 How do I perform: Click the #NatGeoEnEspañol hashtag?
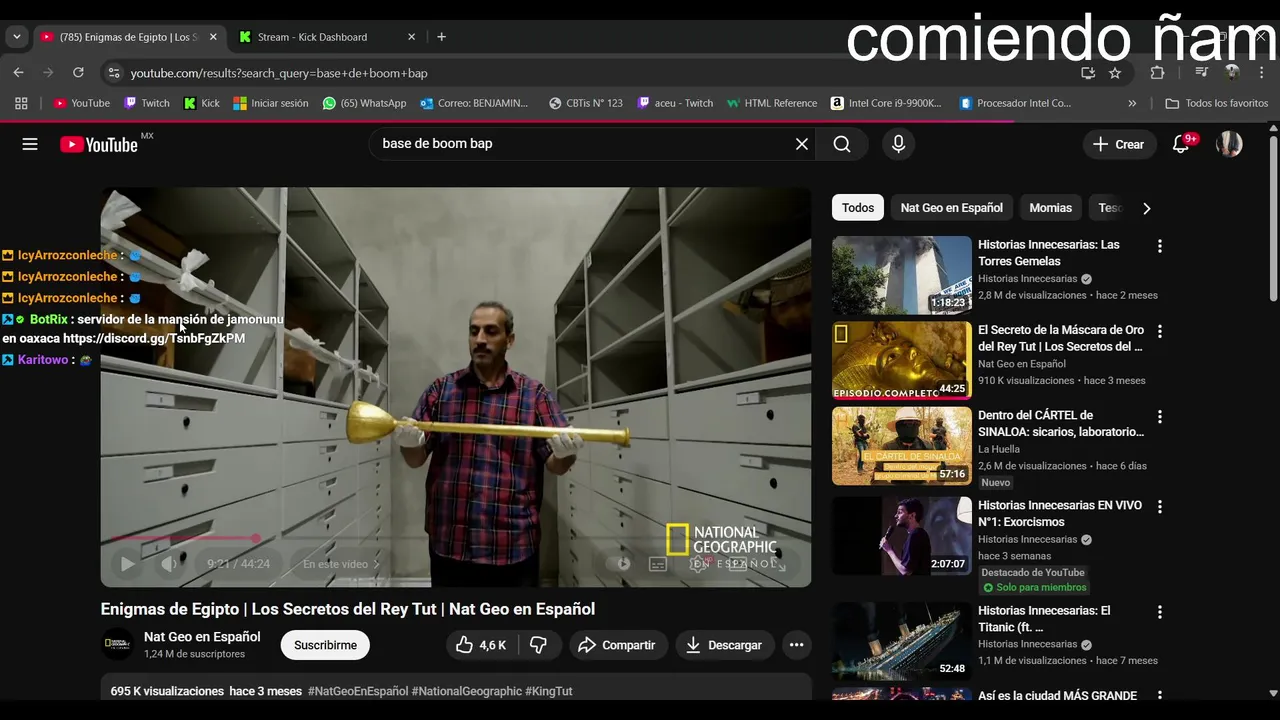pyautogui.click(x=358, y=691)
